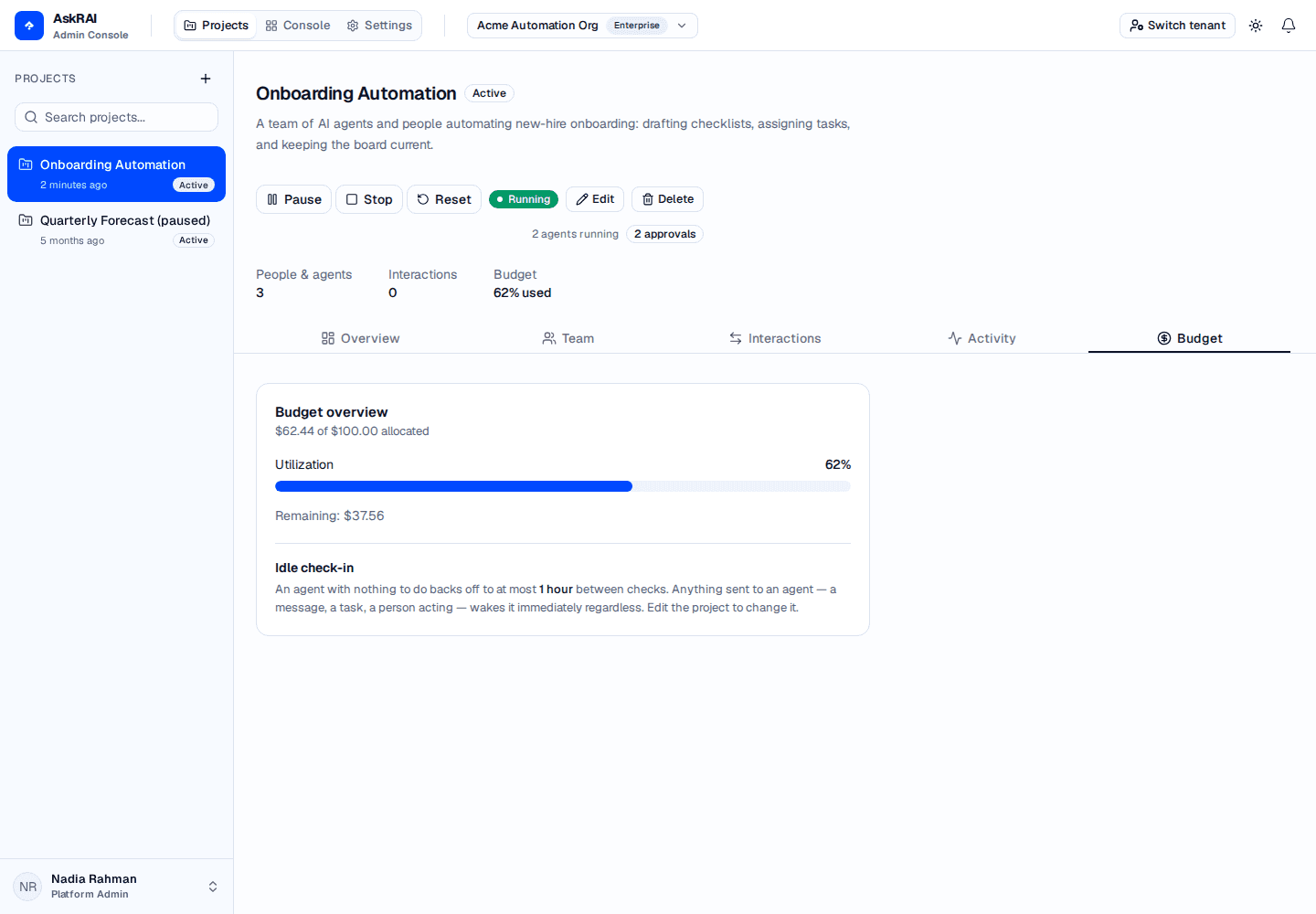
Task: Open the Projects nav tab
Action: [217, 26]
